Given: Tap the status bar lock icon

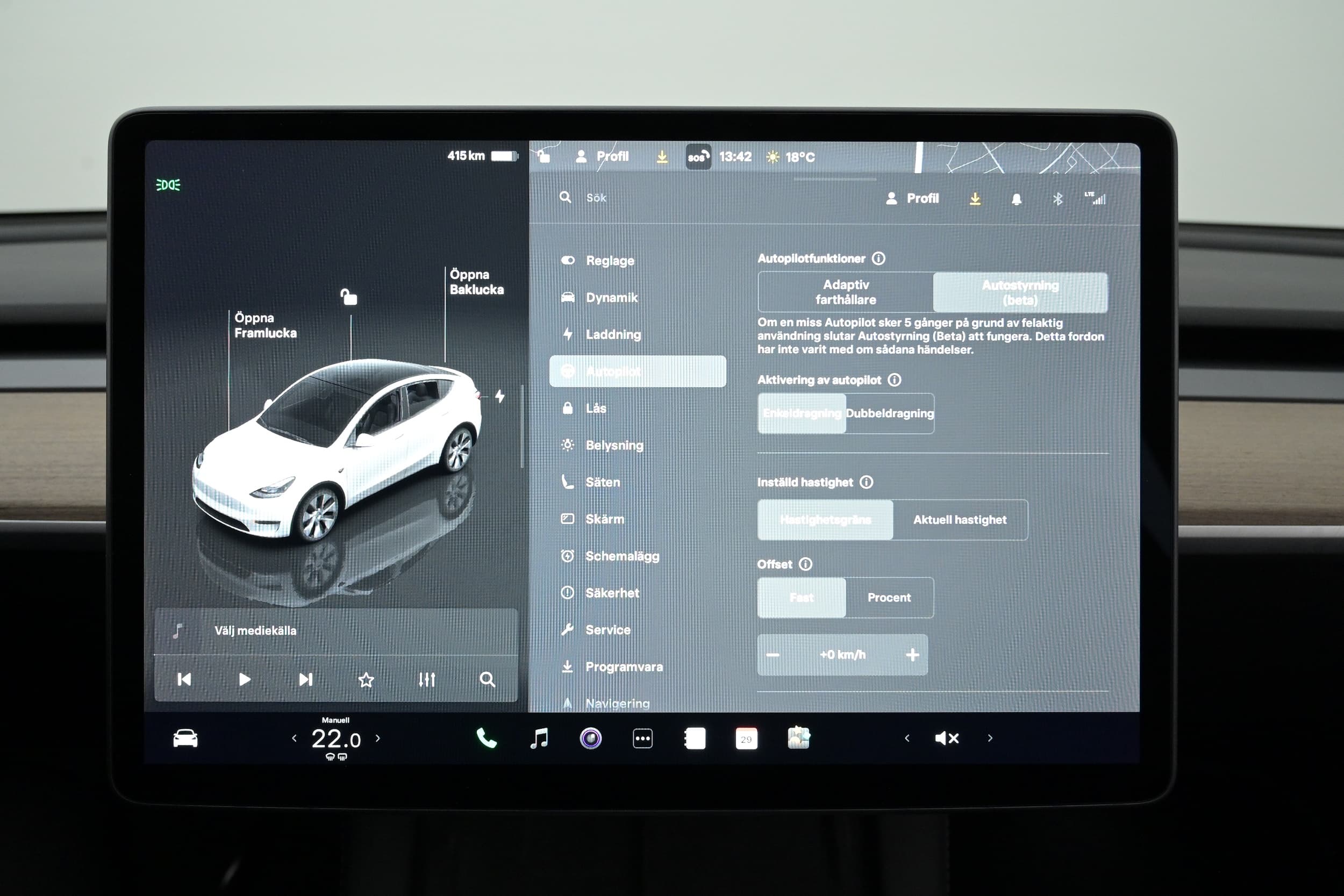Looking at the screenshot, I should pyautogui.click(x=544, y=155).
